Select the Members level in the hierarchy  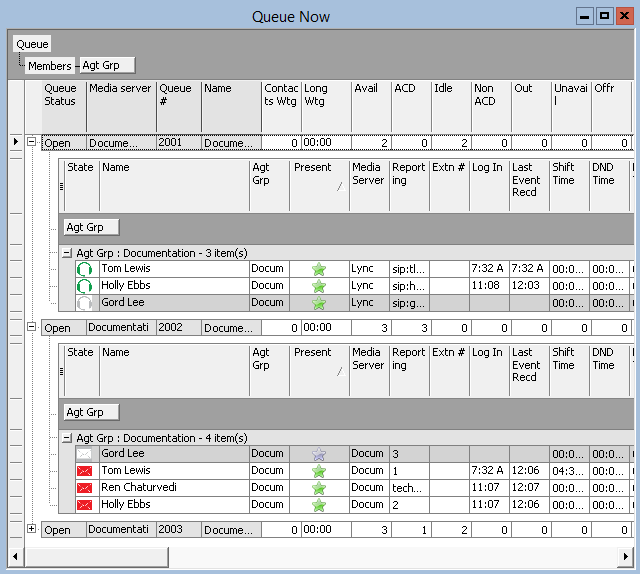click(x=49, y=66)
